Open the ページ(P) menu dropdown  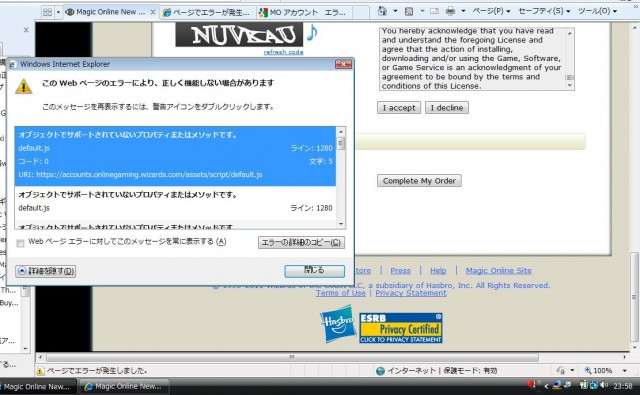click(x=491, y=11)
